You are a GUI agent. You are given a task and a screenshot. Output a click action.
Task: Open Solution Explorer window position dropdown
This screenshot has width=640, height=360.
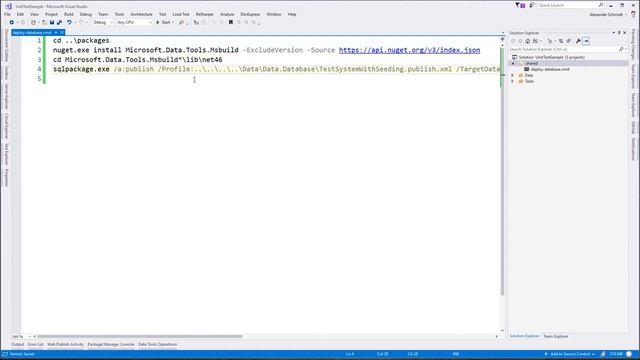tap(613, 33)
